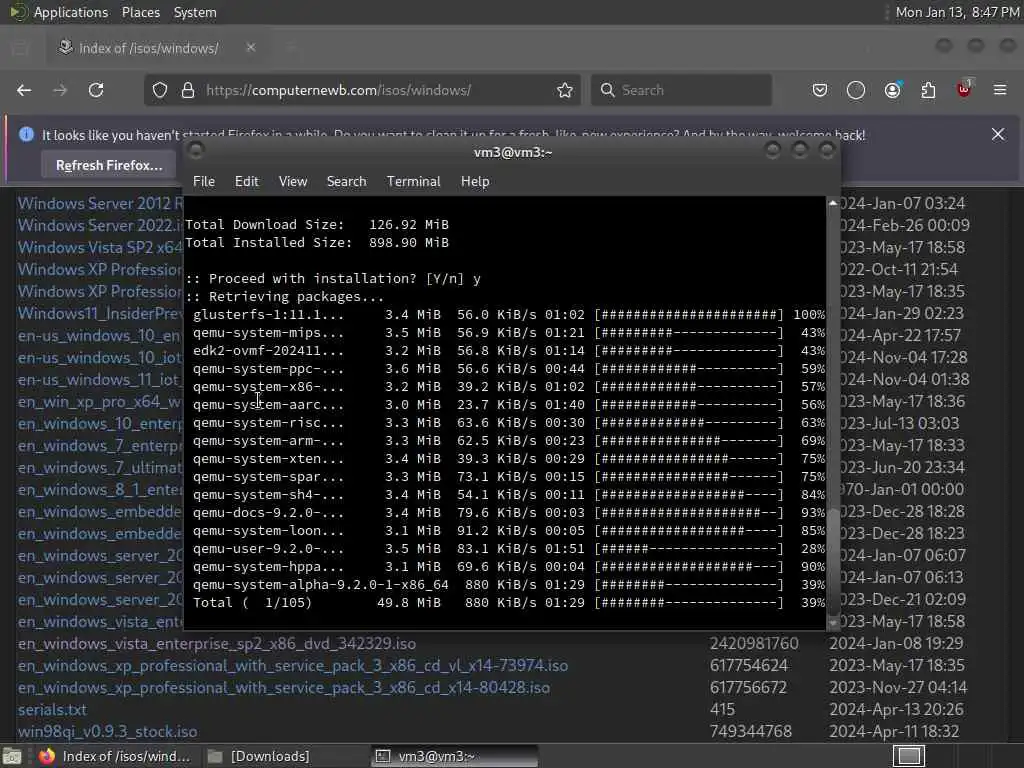The image size is (1024, 768).
Task: Click the Refresh Firefox button
Action: click(109, 165)
